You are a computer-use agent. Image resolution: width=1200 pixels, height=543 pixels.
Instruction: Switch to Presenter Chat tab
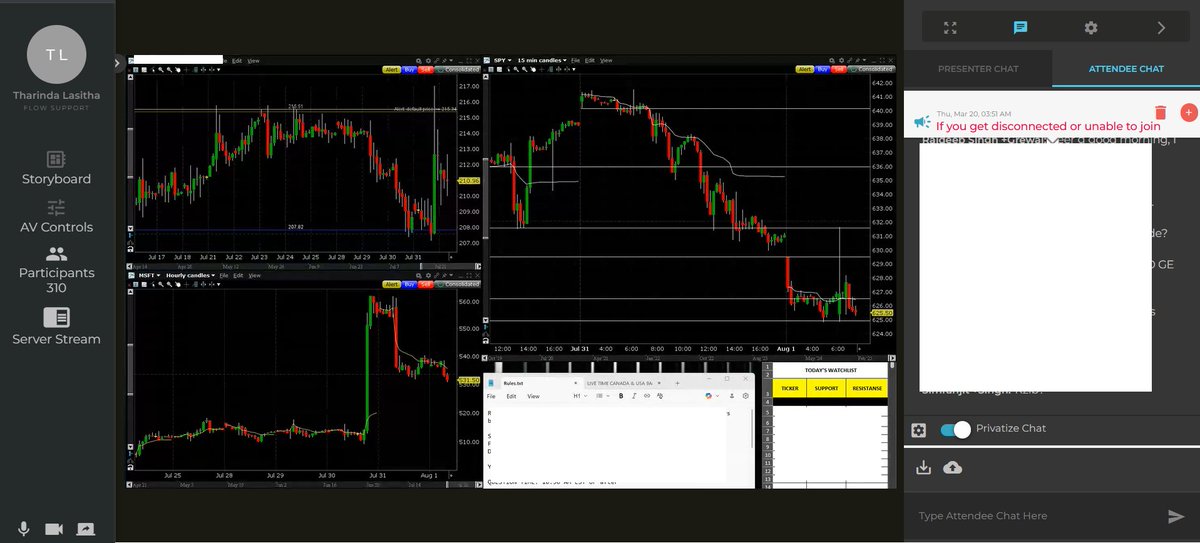[x=978, y=69]
